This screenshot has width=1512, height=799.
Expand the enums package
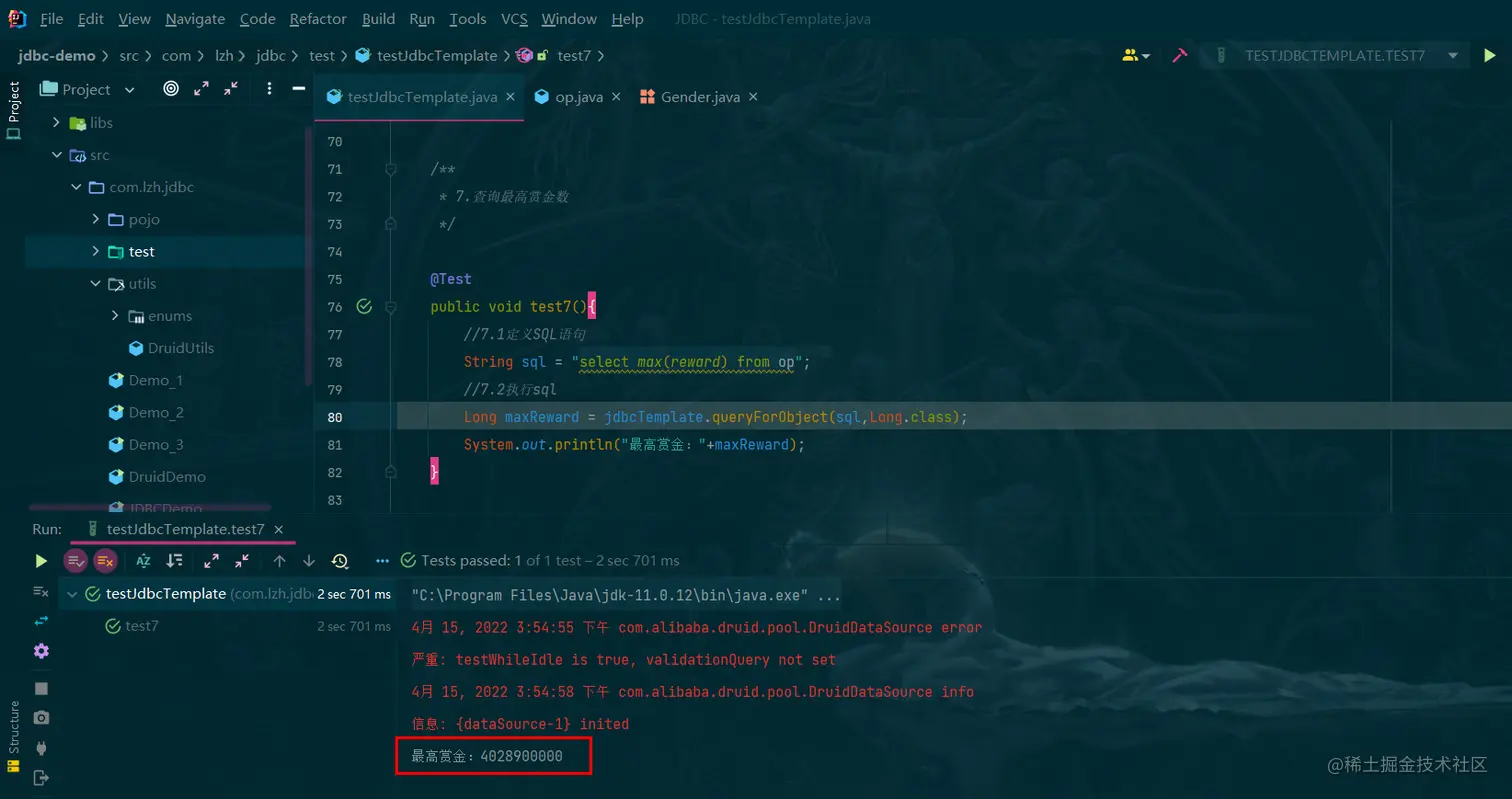(x=116, y=315)
